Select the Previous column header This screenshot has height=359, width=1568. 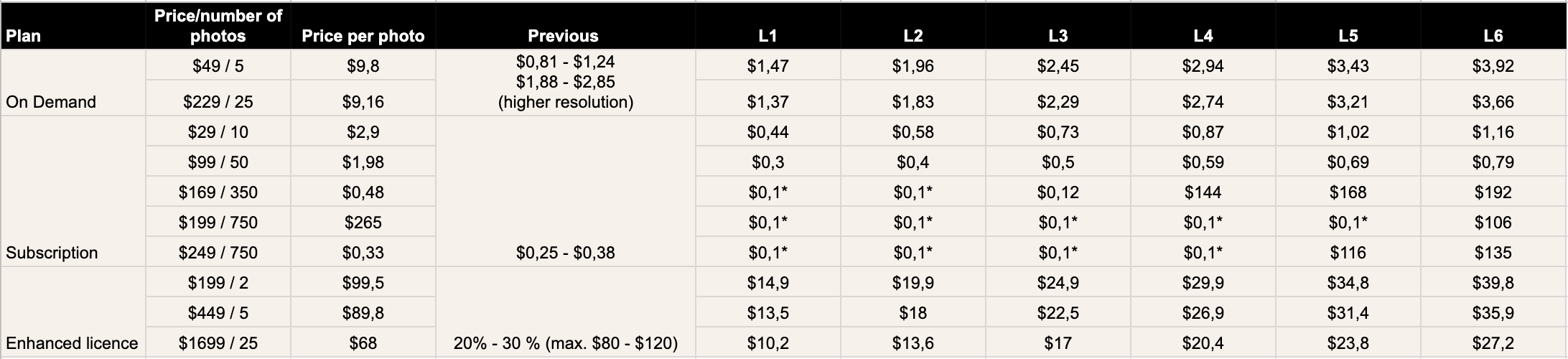(565, 26)
